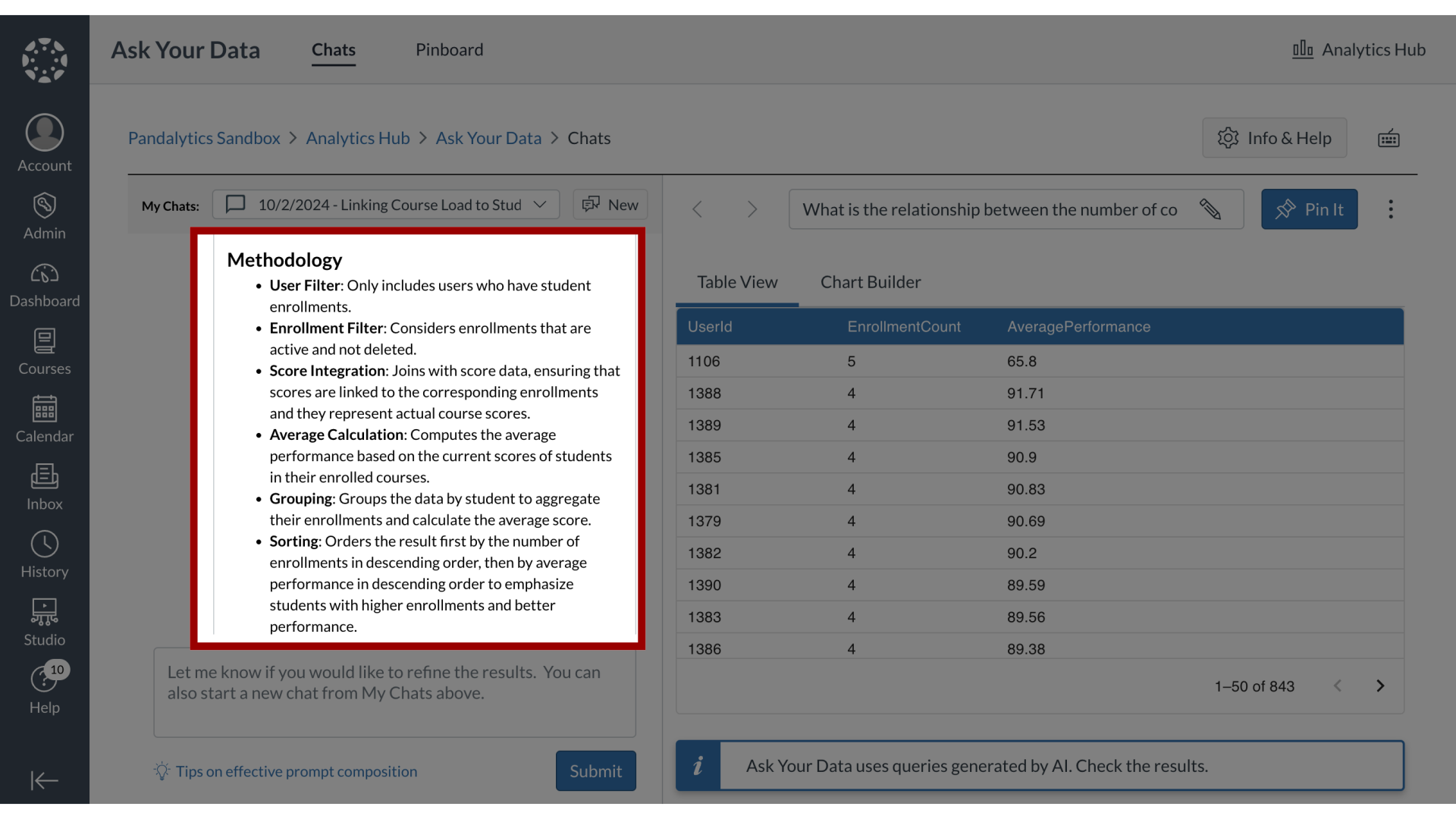The width and height of the screenshot is (1456, 819).
Task: Click the Account profile icon
Action: click(x=44, y=131)
